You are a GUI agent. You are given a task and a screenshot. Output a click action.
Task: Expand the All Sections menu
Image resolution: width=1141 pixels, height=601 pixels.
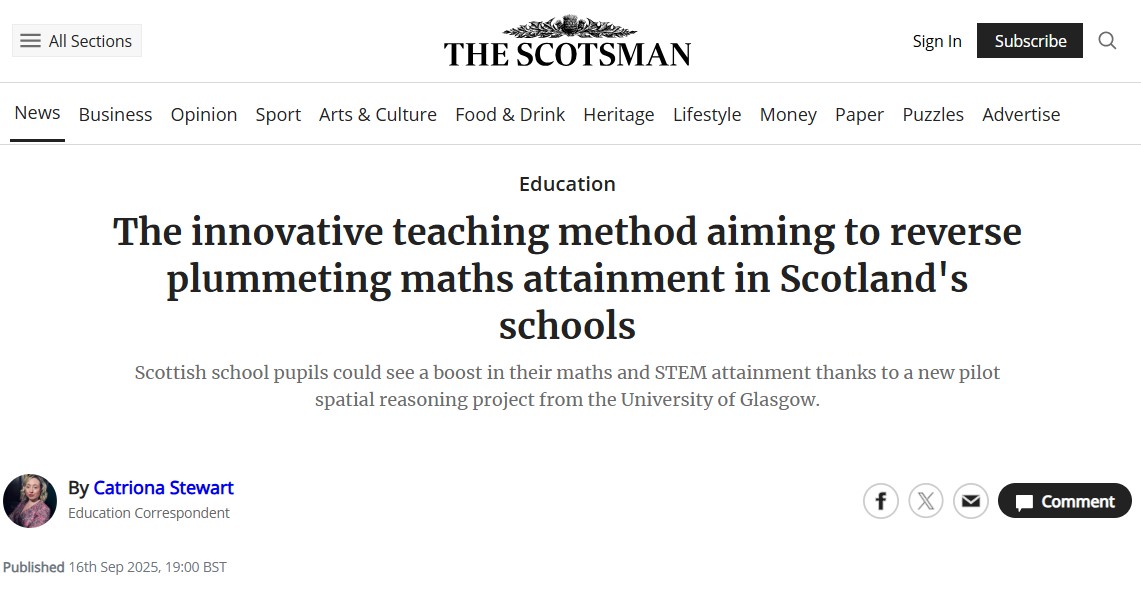[76, 41]
